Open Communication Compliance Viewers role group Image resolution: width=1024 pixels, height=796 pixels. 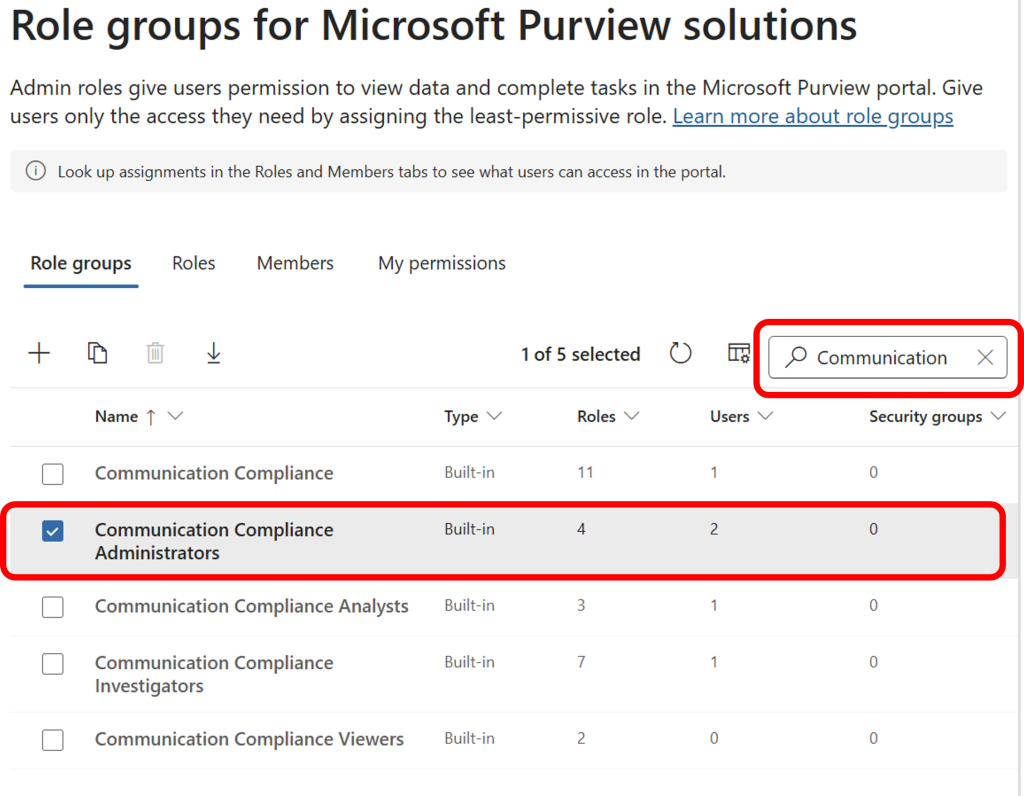(249, 739)
